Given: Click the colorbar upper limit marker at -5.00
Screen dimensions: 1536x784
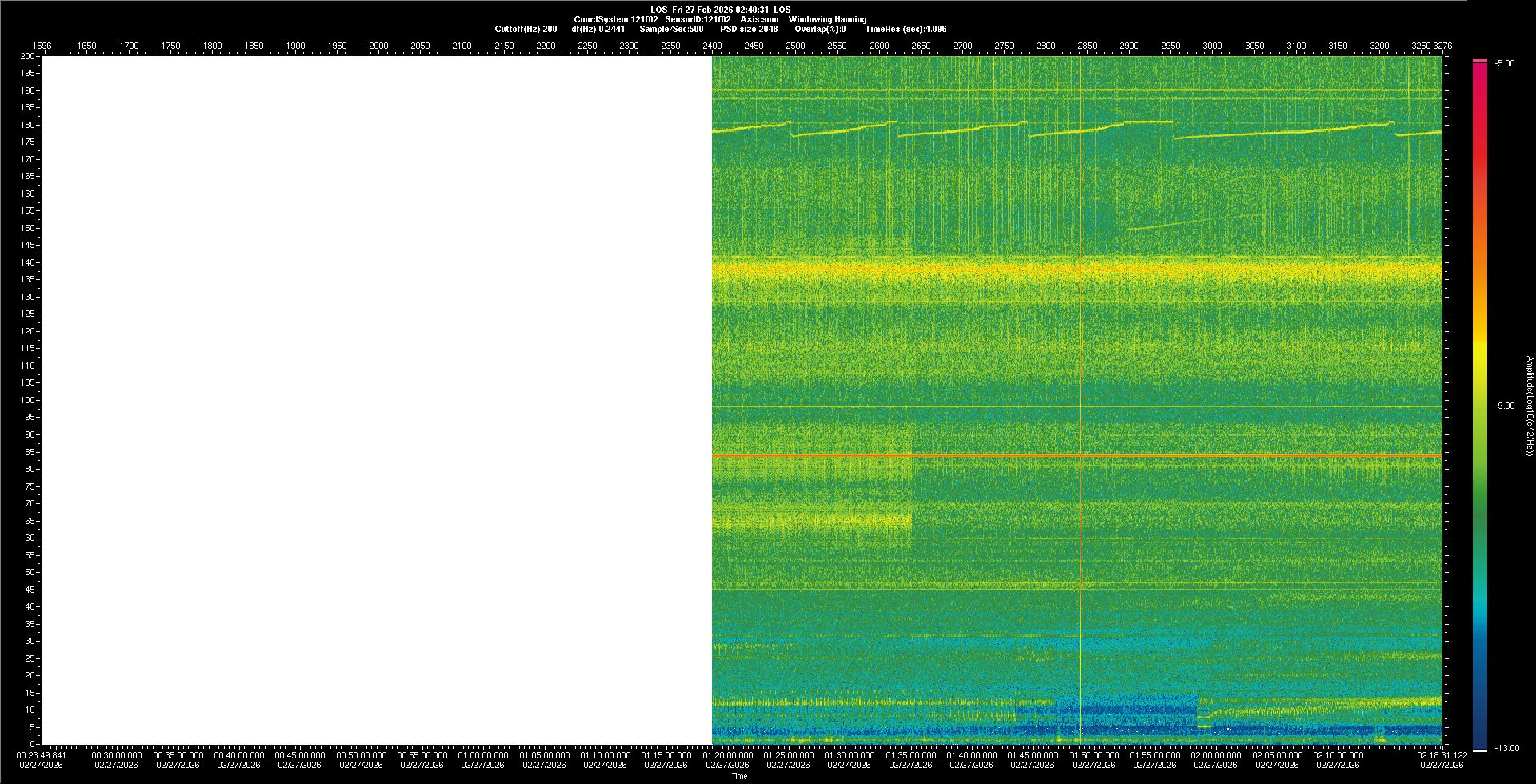Looking at the screenshot, I should pos(1480,61).
